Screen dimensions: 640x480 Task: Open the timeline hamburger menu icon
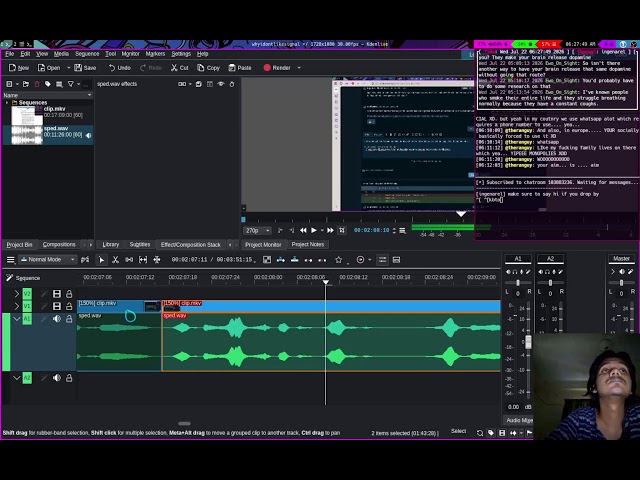click(11, 260)
